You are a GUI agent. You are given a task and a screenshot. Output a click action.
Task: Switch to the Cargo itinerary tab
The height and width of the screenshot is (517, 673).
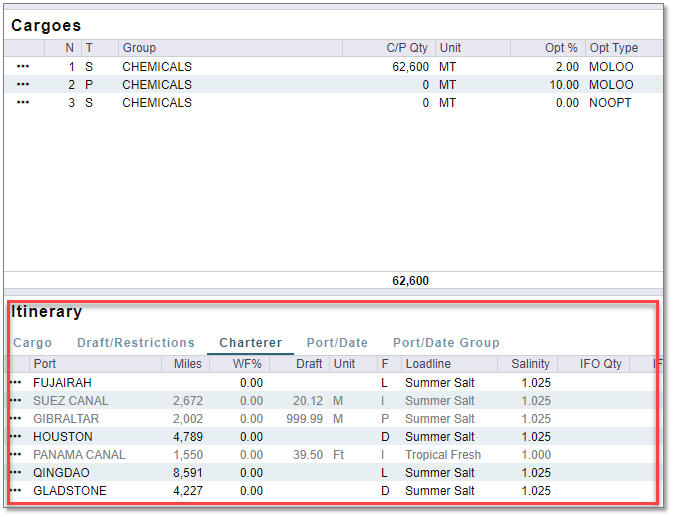coord(32,343)
